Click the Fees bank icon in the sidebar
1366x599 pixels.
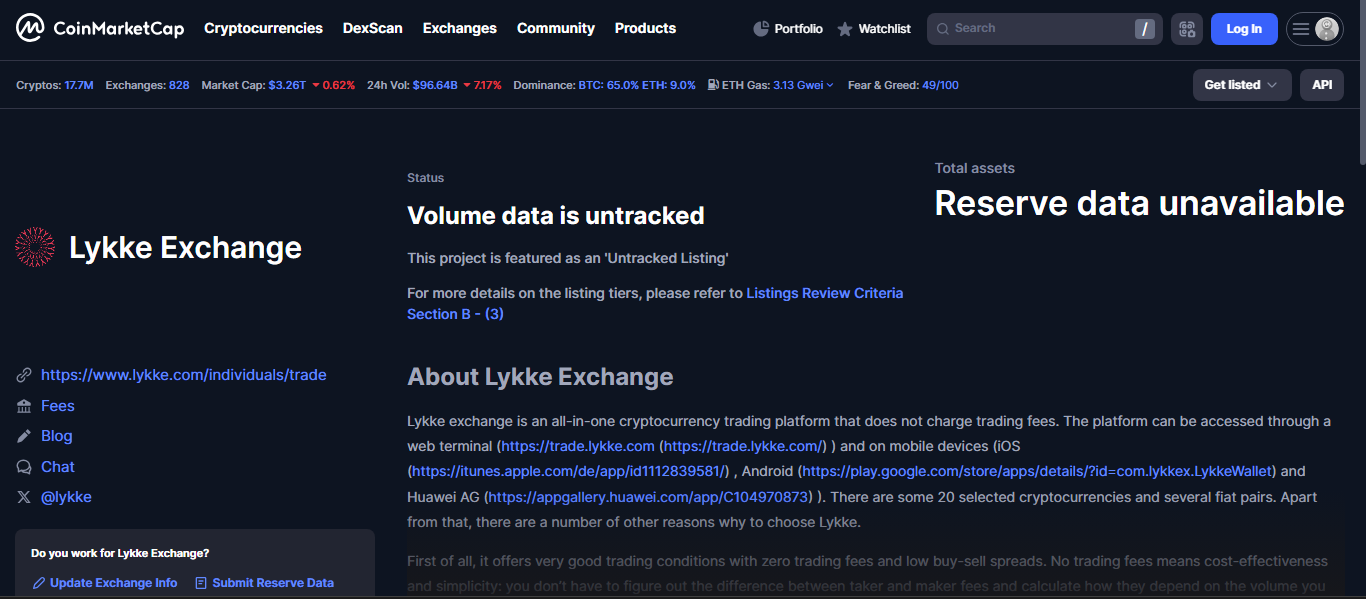coord(24,405)
